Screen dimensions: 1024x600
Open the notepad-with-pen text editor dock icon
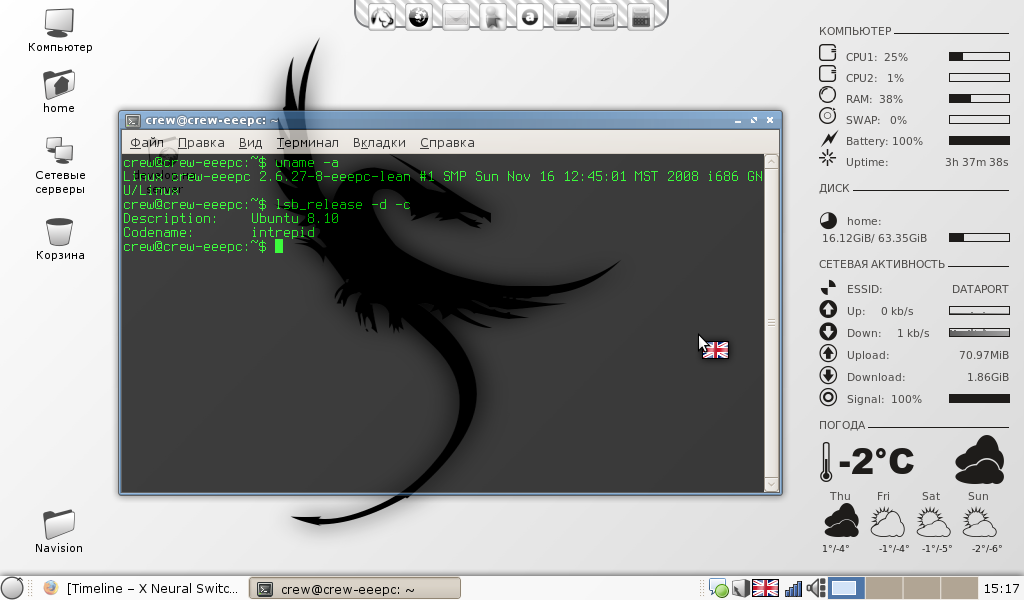click(604, 16)
